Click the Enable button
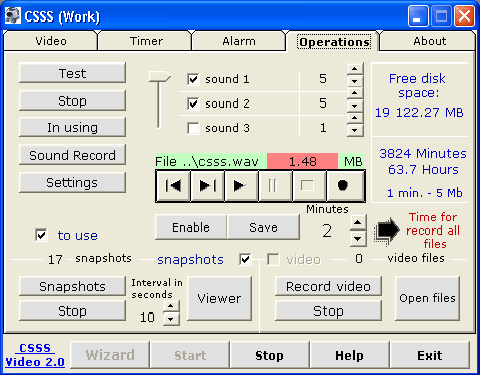Image resolution: width=480 pixels, height=375 pixels. tap(191, 227)
